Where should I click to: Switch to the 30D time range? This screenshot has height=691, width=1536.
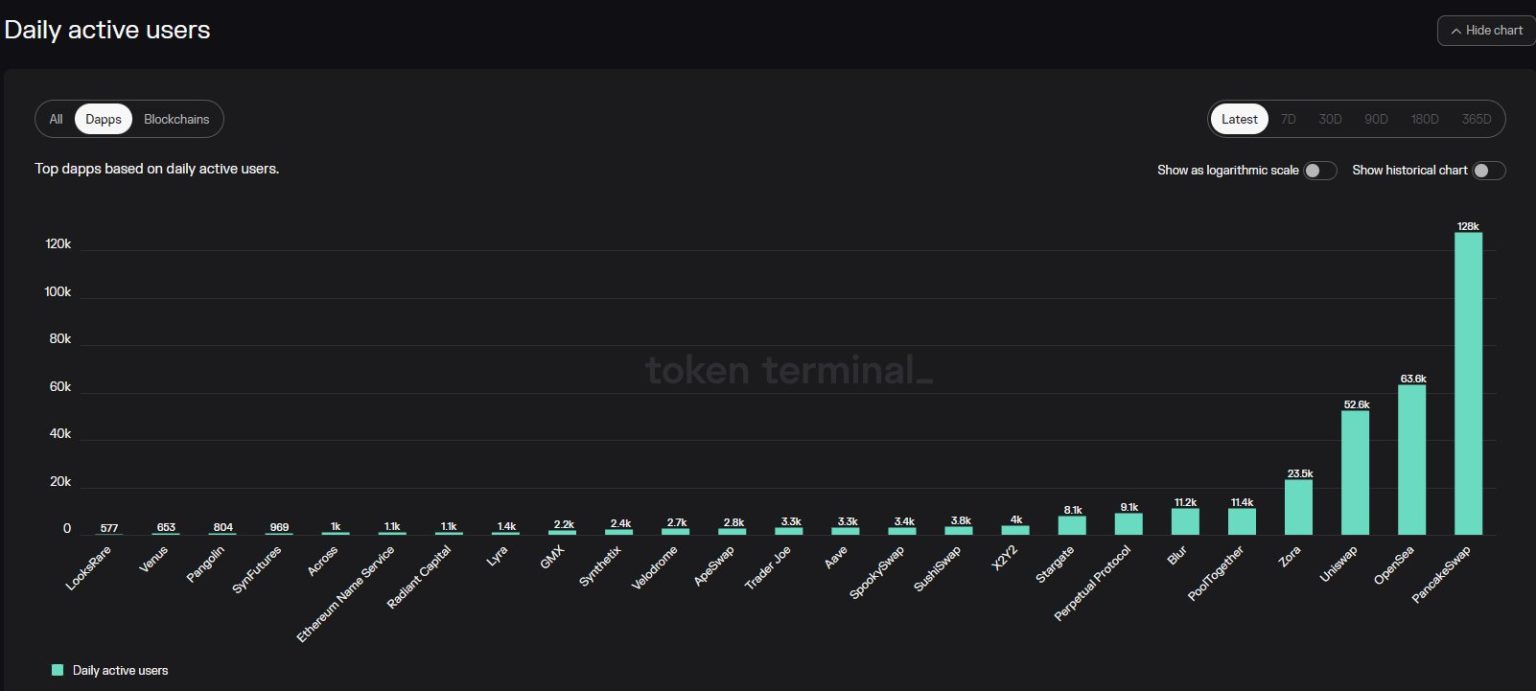(1331, 119)
